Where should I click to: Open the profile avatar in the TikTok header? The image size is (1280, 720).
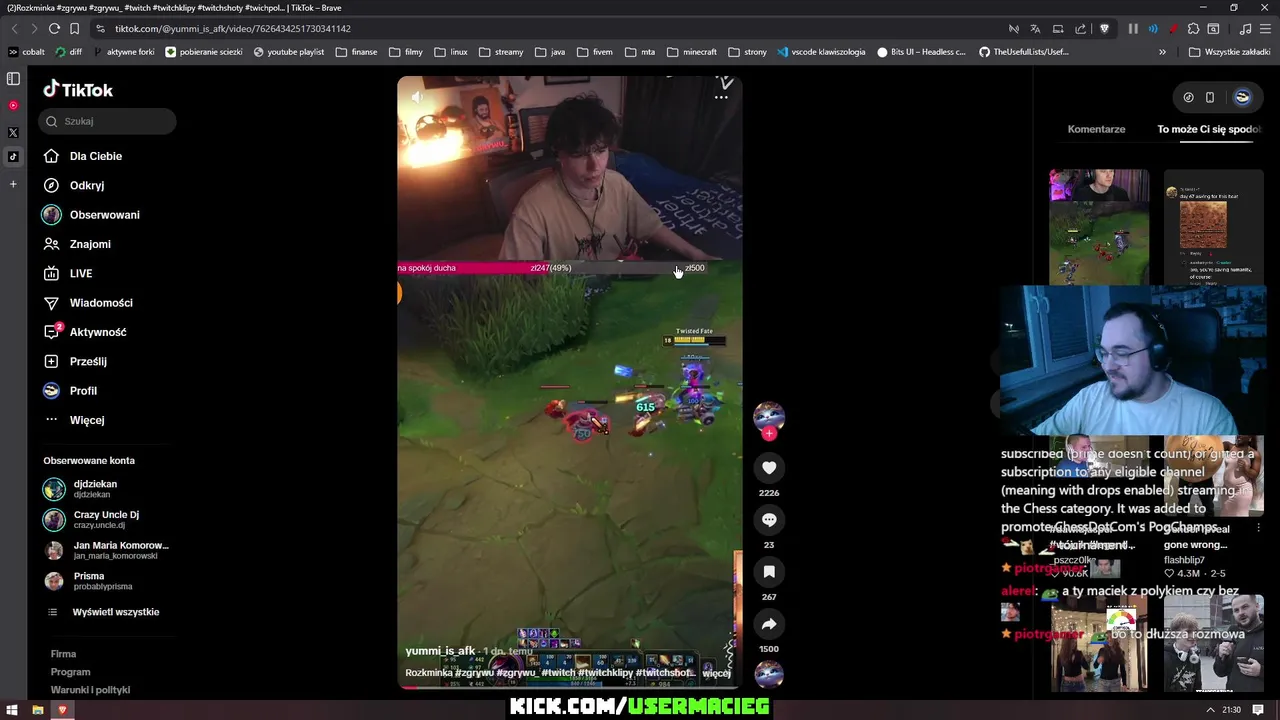pos(1243,97)
